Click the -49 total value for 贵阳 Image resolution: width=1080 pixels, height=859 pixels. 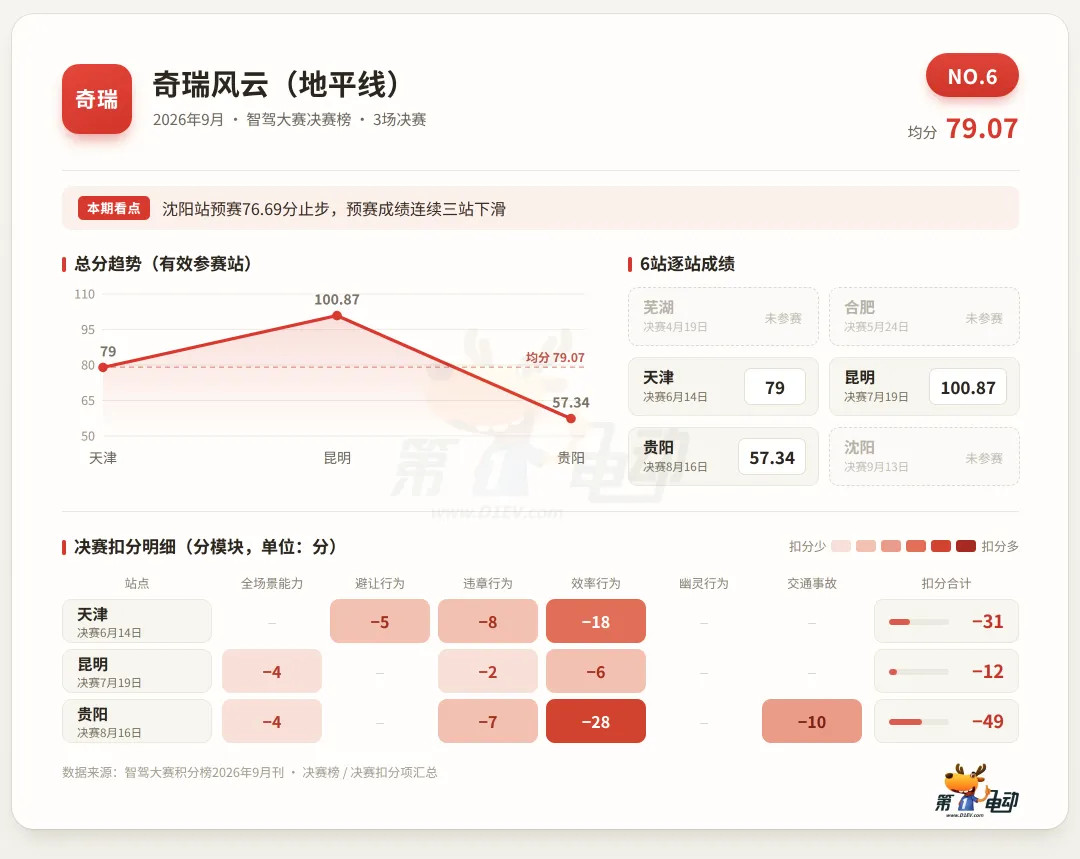point(988,722)
